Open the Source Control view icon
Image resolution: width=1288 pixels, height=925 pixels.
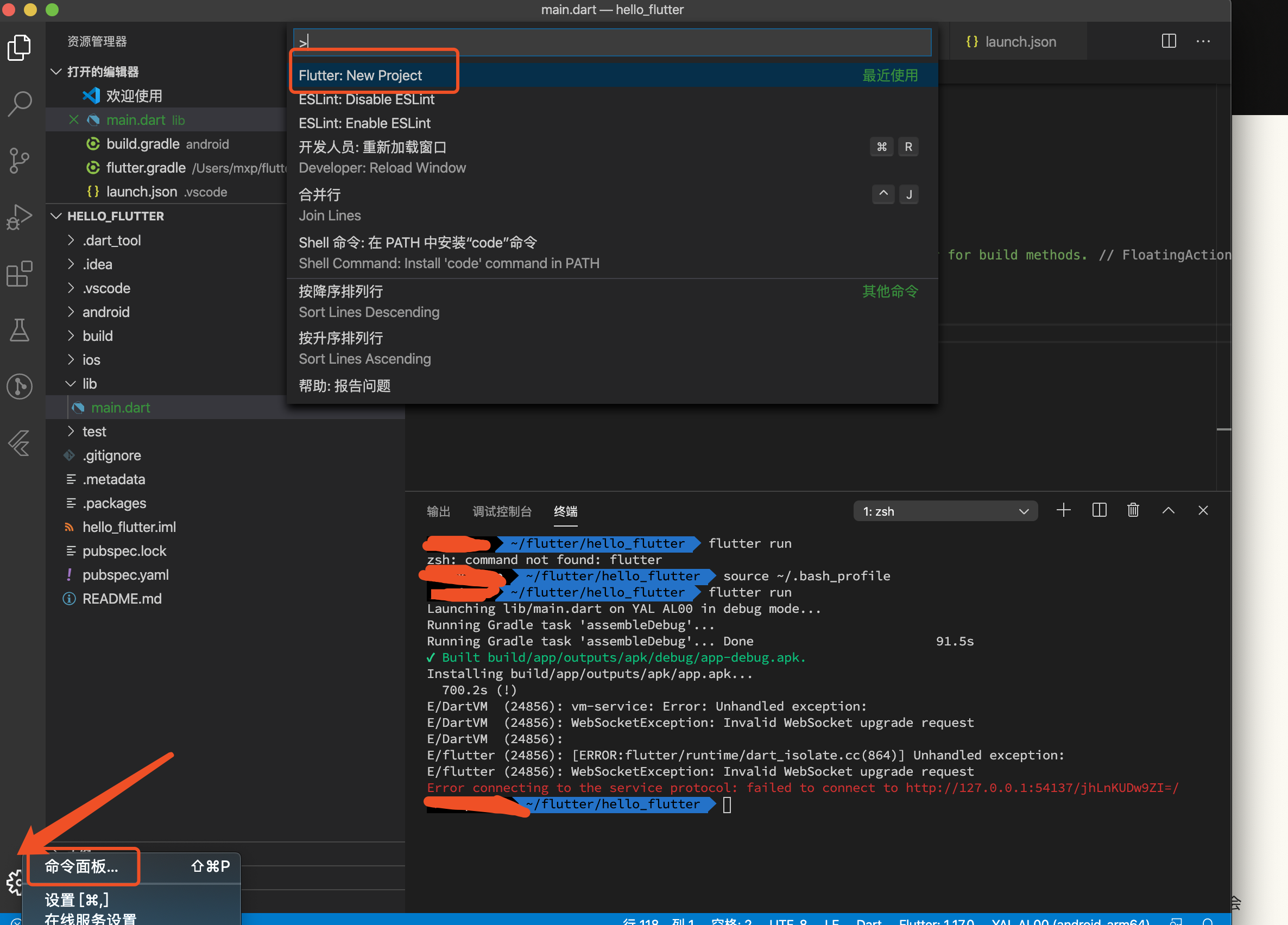[x=20, y=161]
